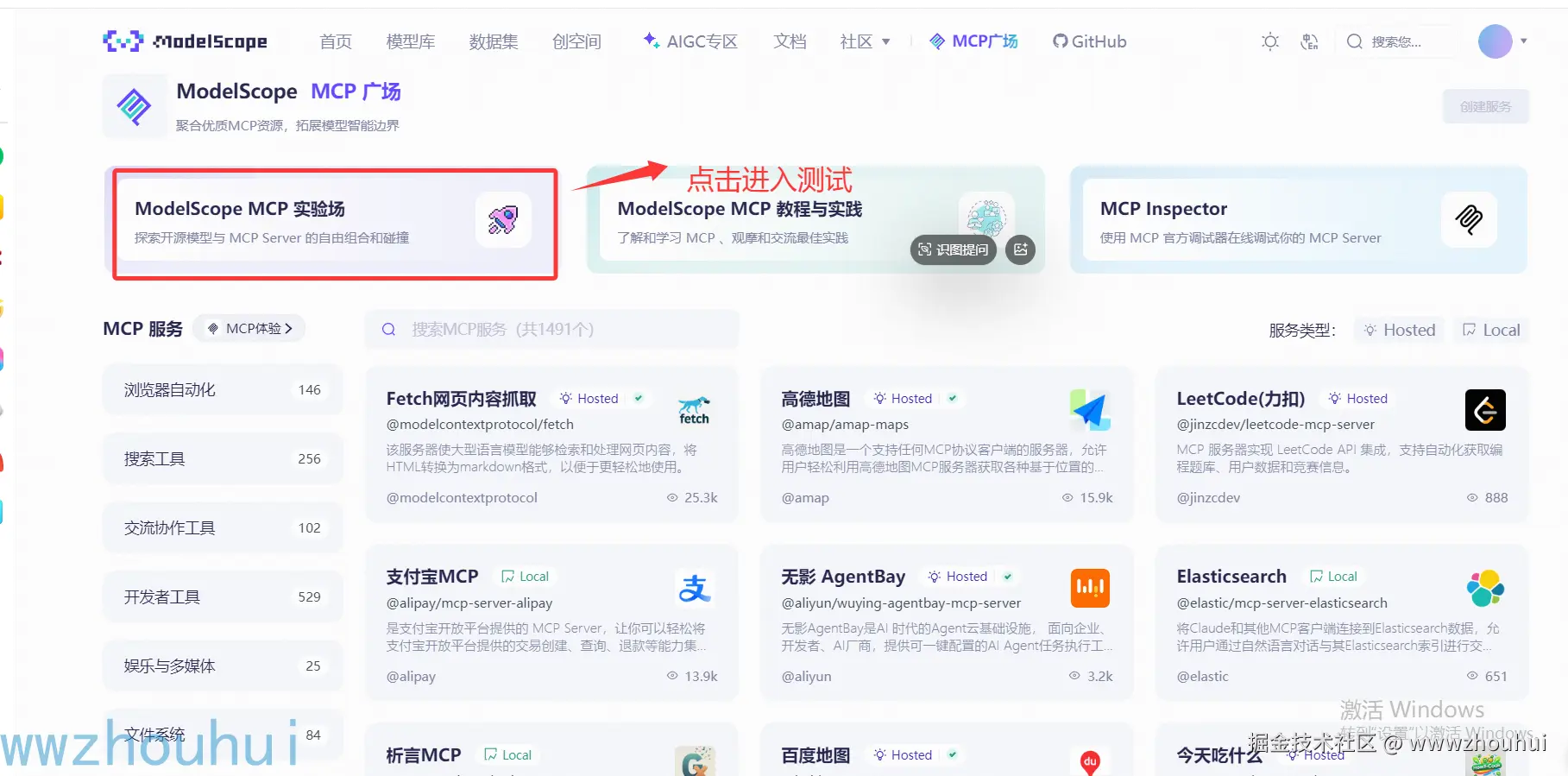This screenshot has width=1568, height=776.
Task: Open the GitHub link in header
Action: (1089, 41)
